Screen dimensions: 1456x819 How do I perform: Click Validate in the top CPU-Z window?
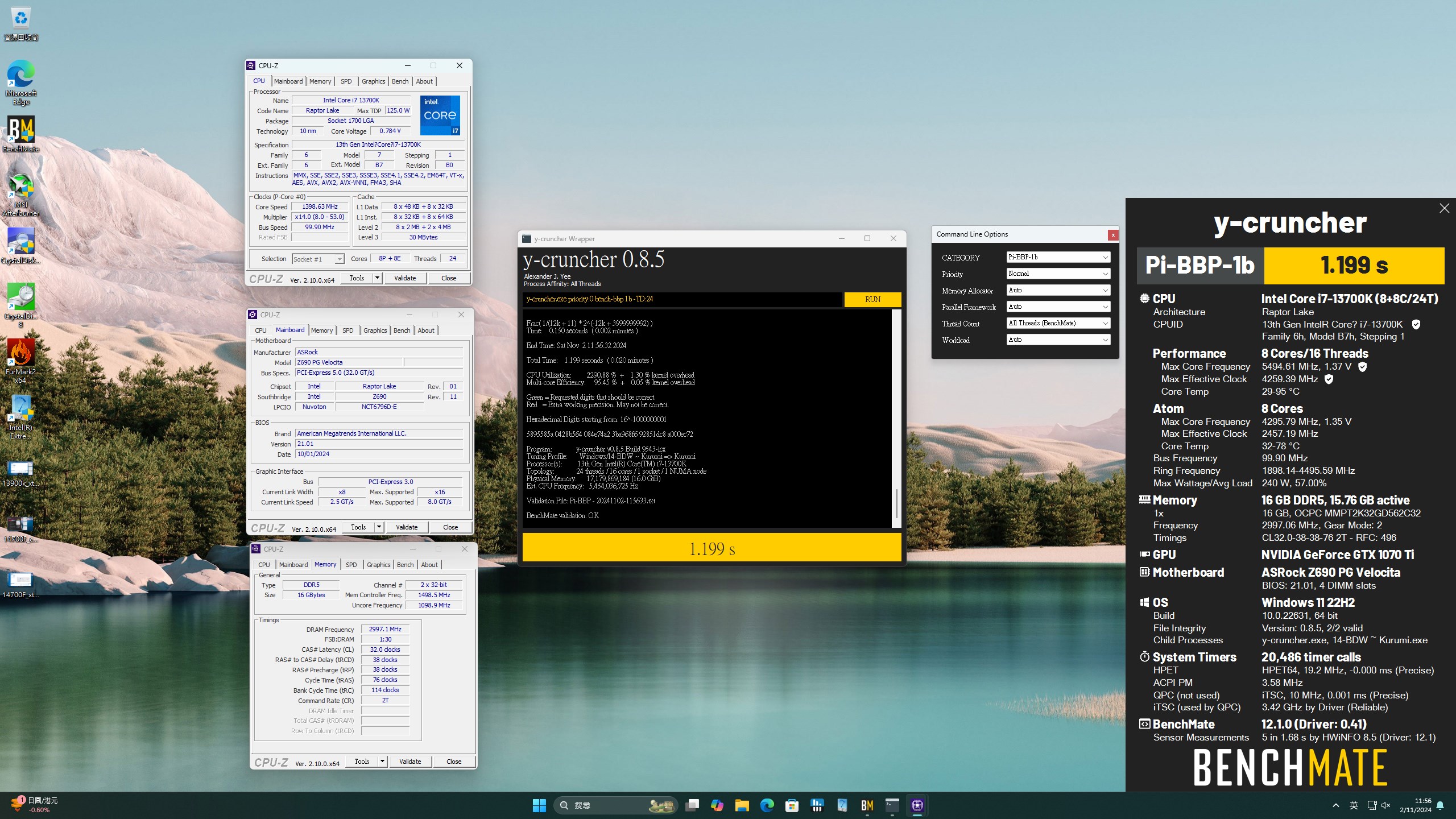click(405, 278)
